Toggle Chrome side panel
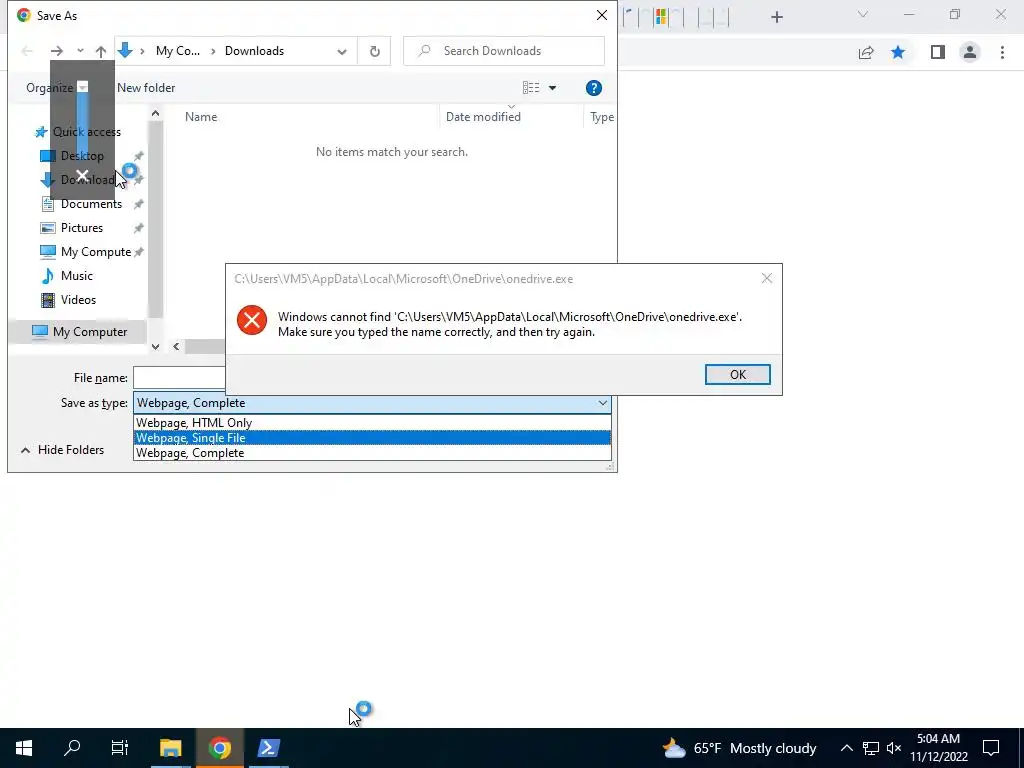The width and height of the screenshot is (1024, 768). tap(938, 52)
